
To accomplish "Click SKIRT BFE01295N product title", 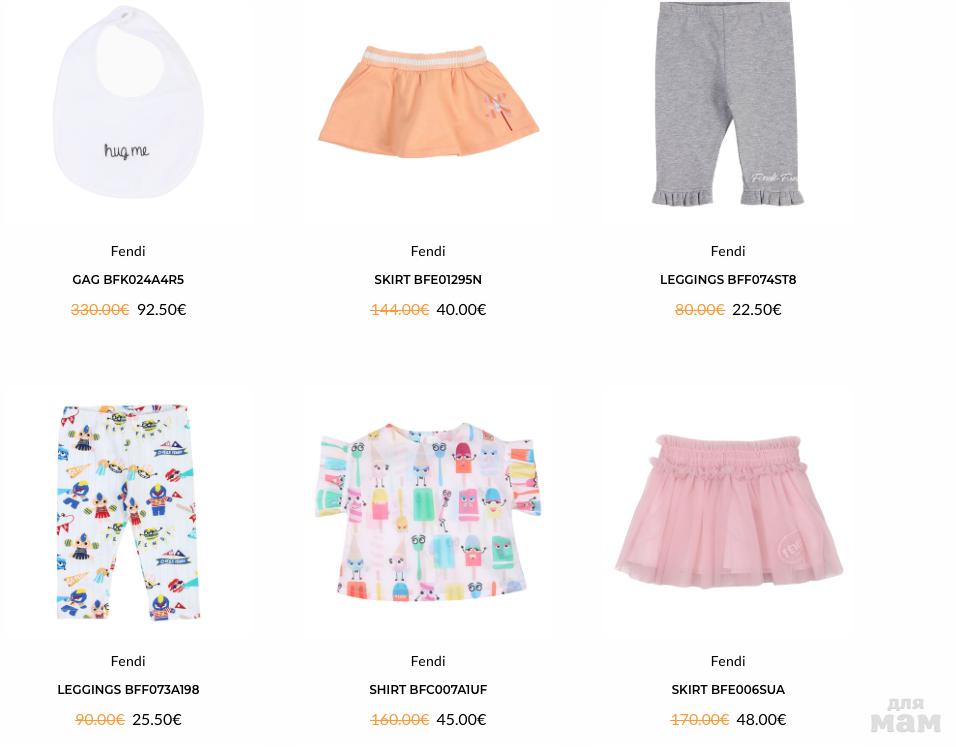I will coord(428,280).
